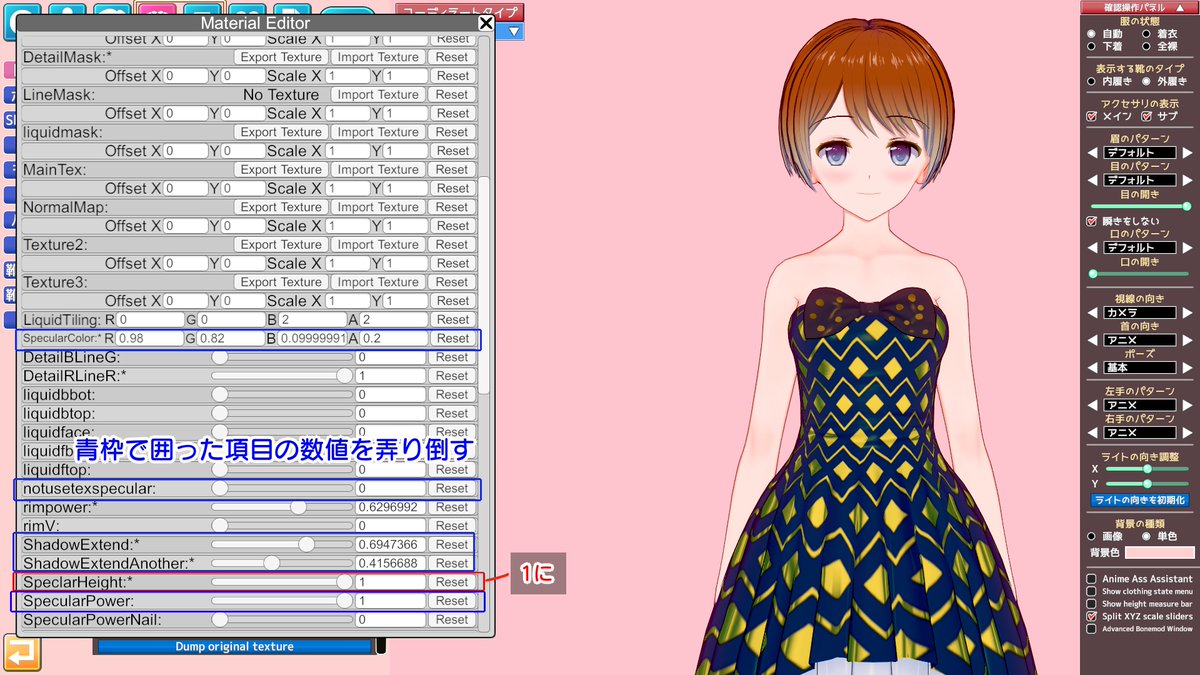1200x675 pixels.
Task: Next 口のパターン right arrow
Action: coord(1187,247)
